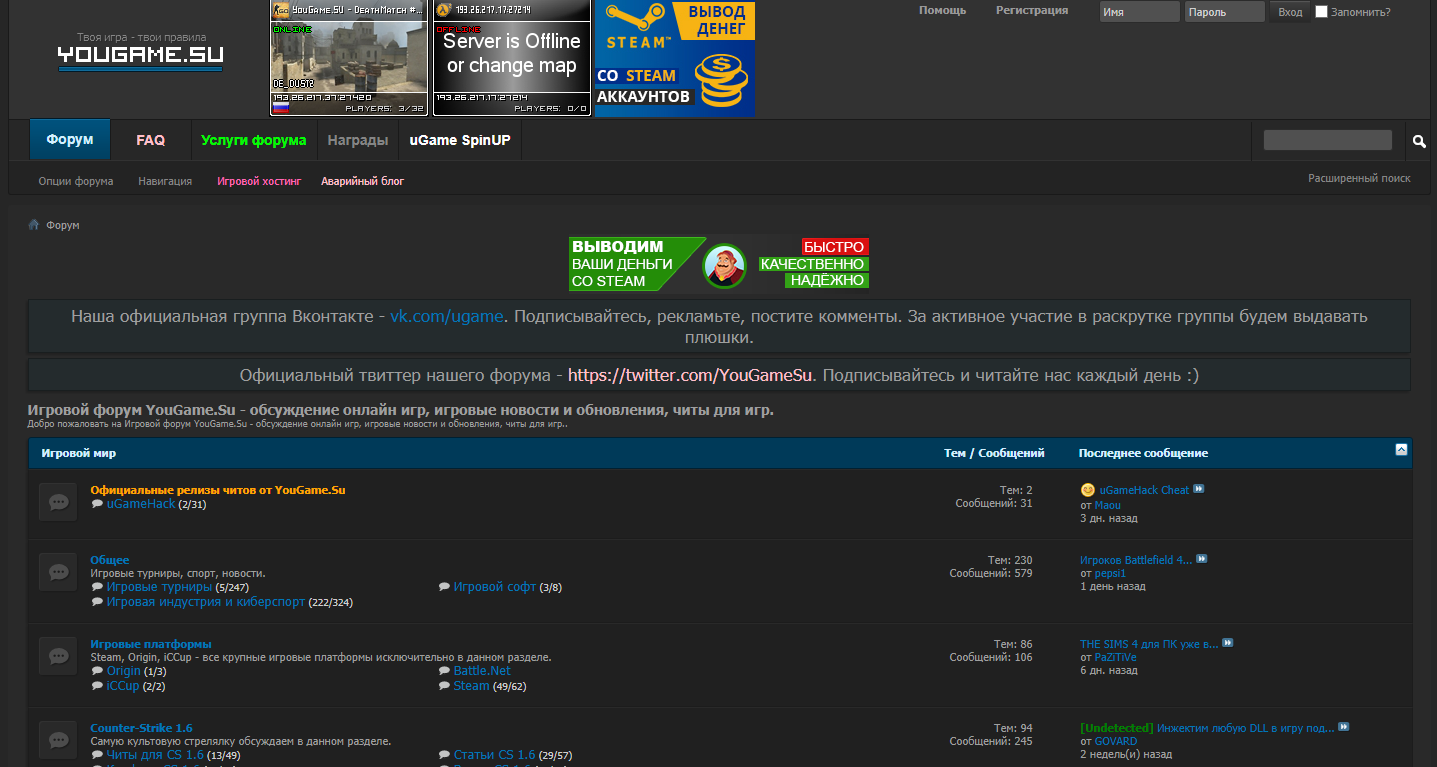Open the Навигация dropdown menu
The image size is (1437, 767).
click(165, 181)
